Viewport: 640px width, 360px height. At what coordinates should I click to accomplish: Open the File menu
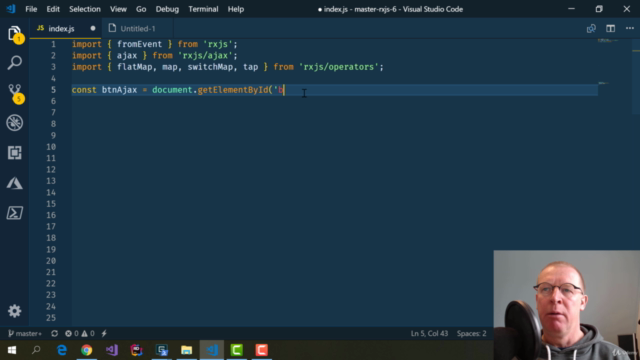tap(31, 9)
